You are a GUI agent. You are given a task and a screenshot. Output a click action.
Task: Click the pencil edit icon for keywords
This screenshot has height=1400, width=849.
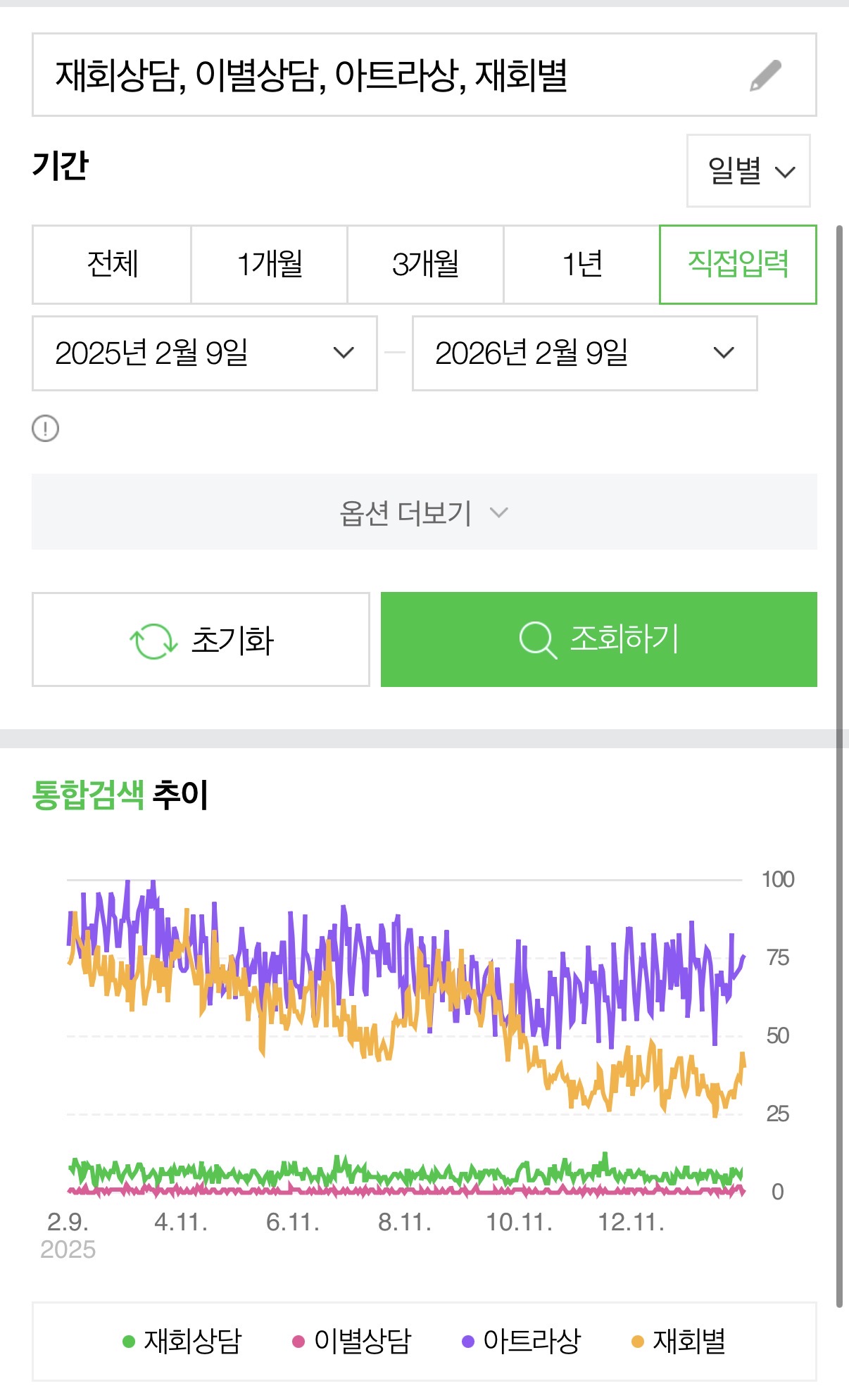[x=765, y=75]
